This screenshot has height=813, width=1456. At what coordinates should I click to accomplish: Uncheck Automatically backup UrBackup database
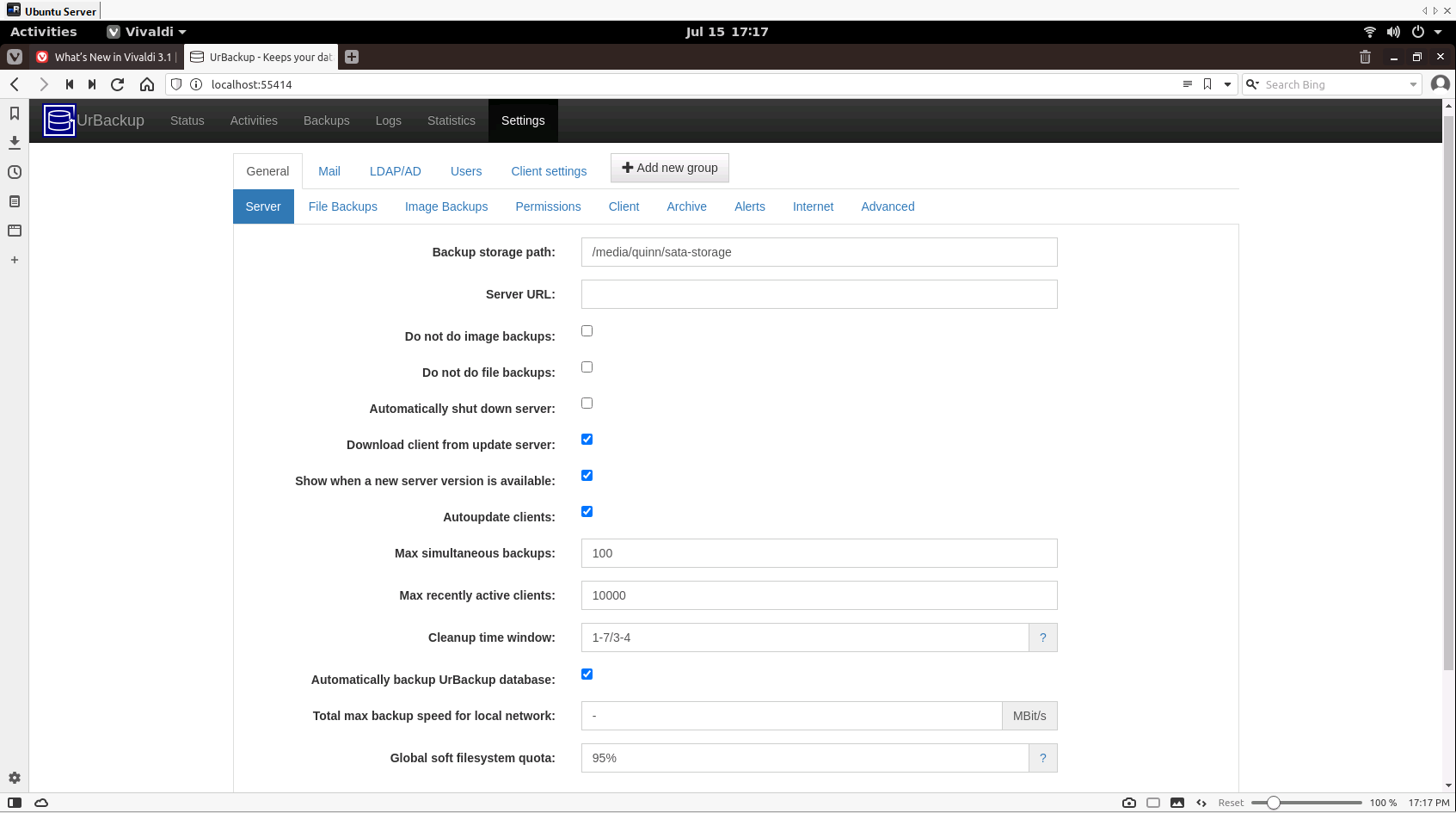pyautogui.click(x=587, y=674)
